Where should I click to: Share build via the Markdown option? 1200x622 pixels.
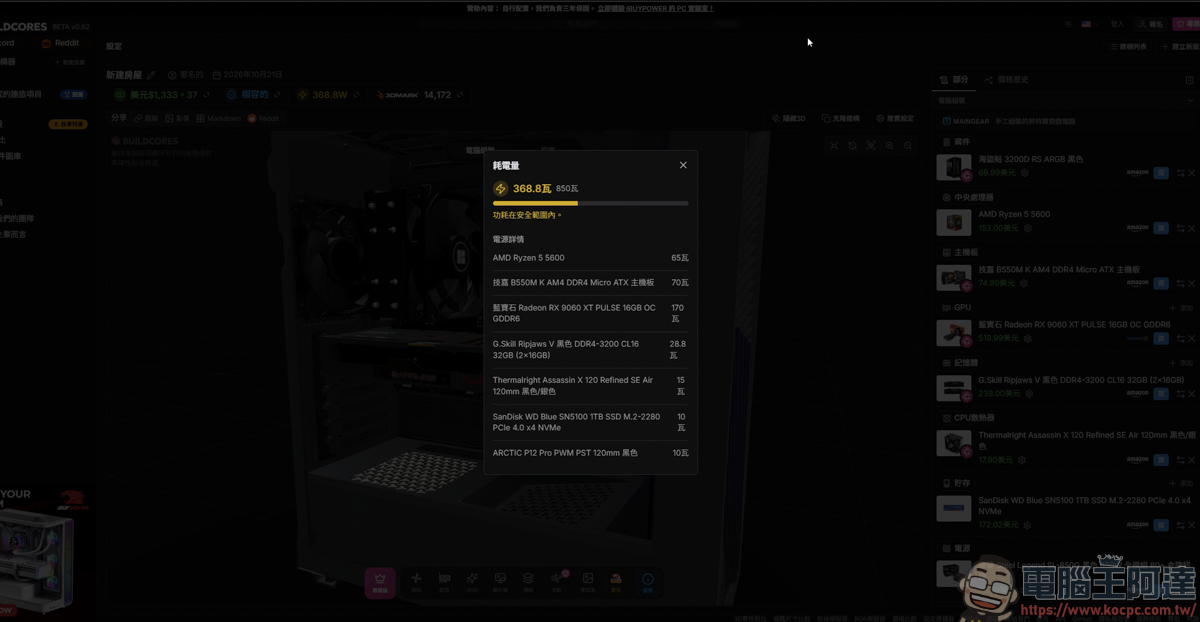(218, 118)
